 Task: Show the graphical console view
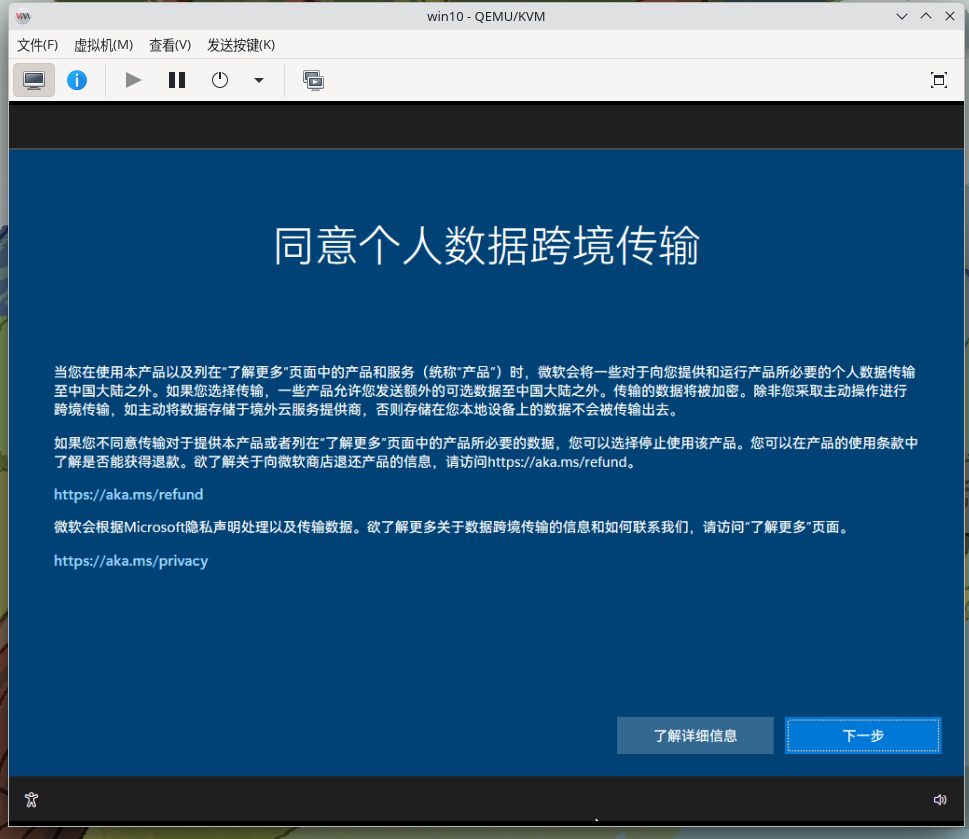(x=34, y=80)
